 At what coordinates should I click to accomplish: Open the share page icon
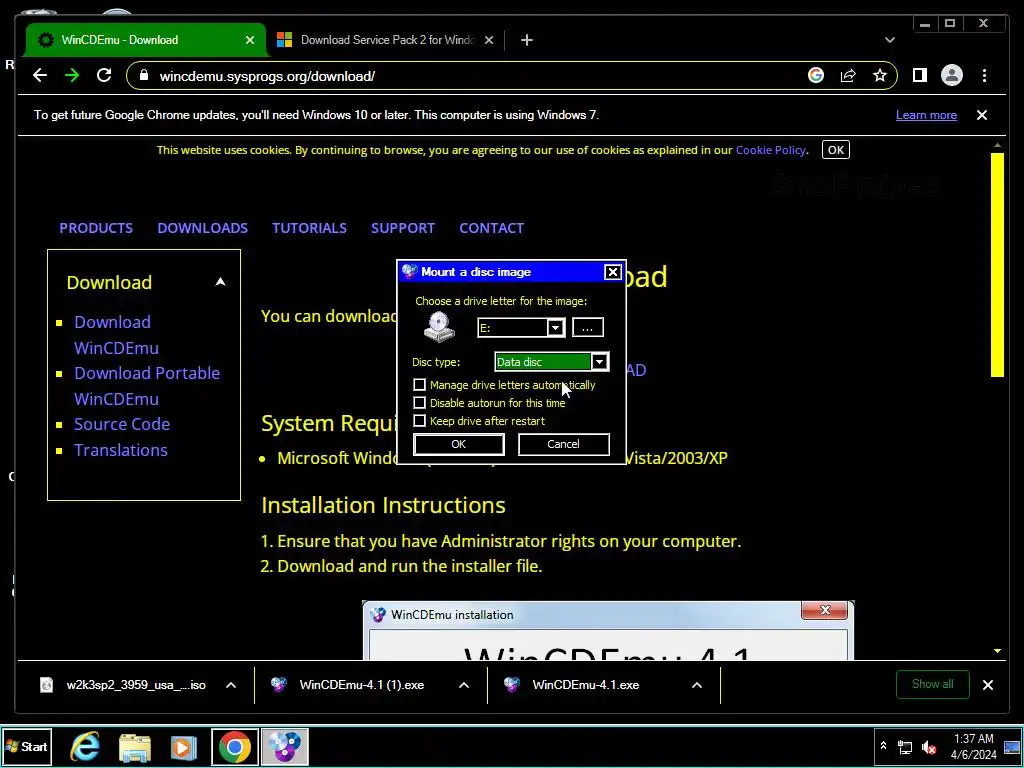(x=848, y=76)
